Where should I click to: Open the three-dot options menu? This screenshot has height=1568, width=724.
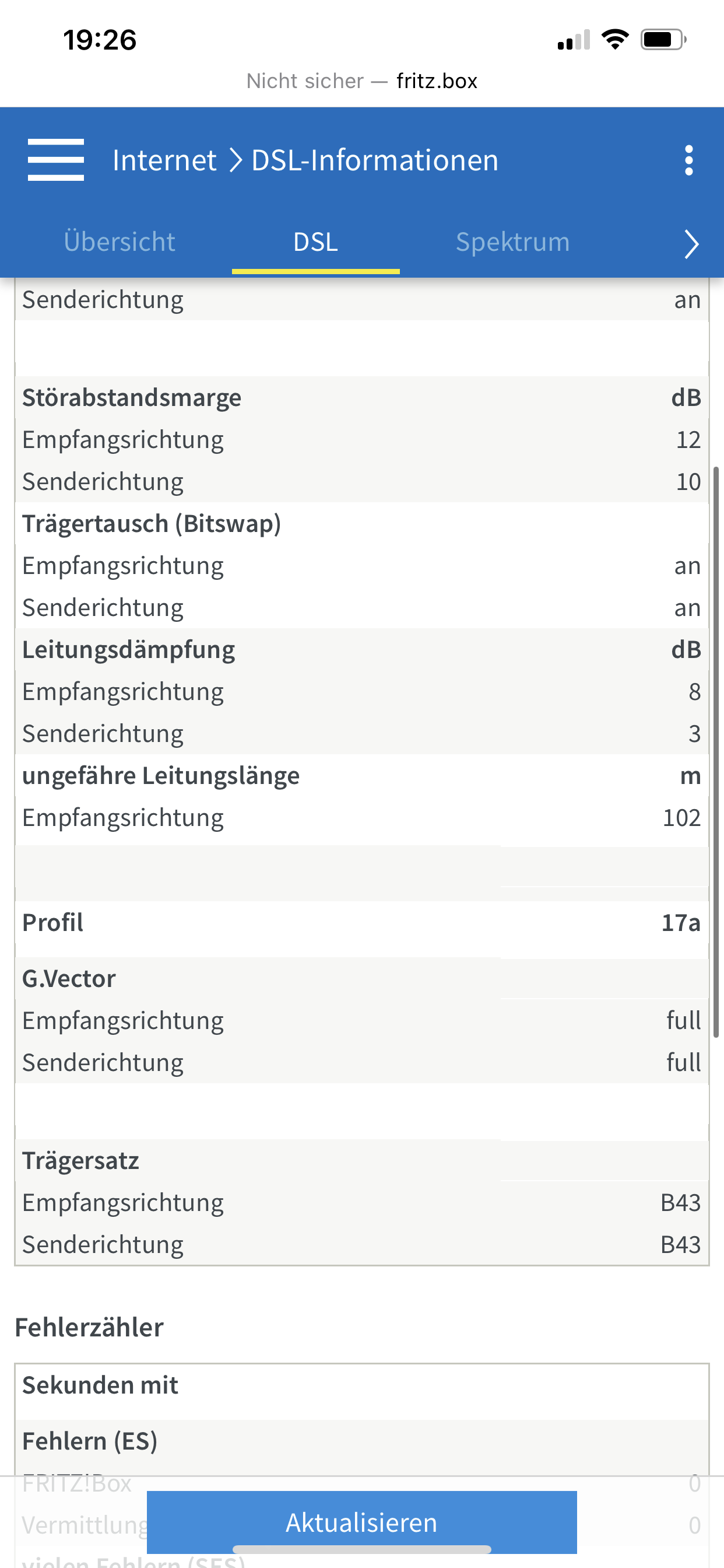pyautogui.click(x=688, y=160)
